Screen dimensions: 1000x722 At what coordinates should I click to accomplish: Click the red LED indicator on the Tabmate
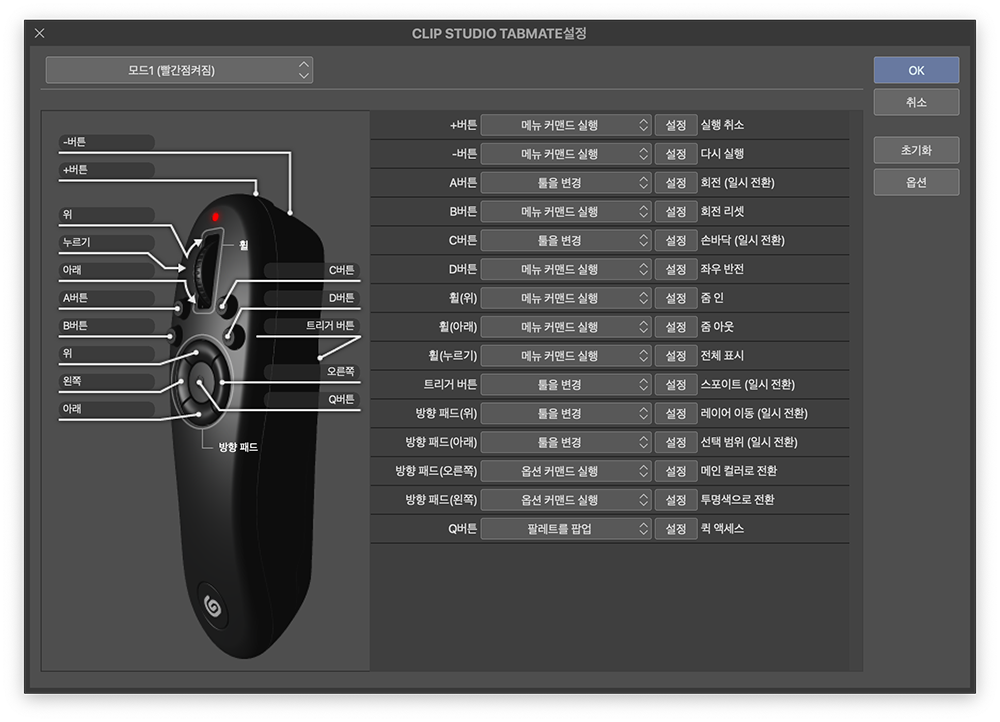215,216
